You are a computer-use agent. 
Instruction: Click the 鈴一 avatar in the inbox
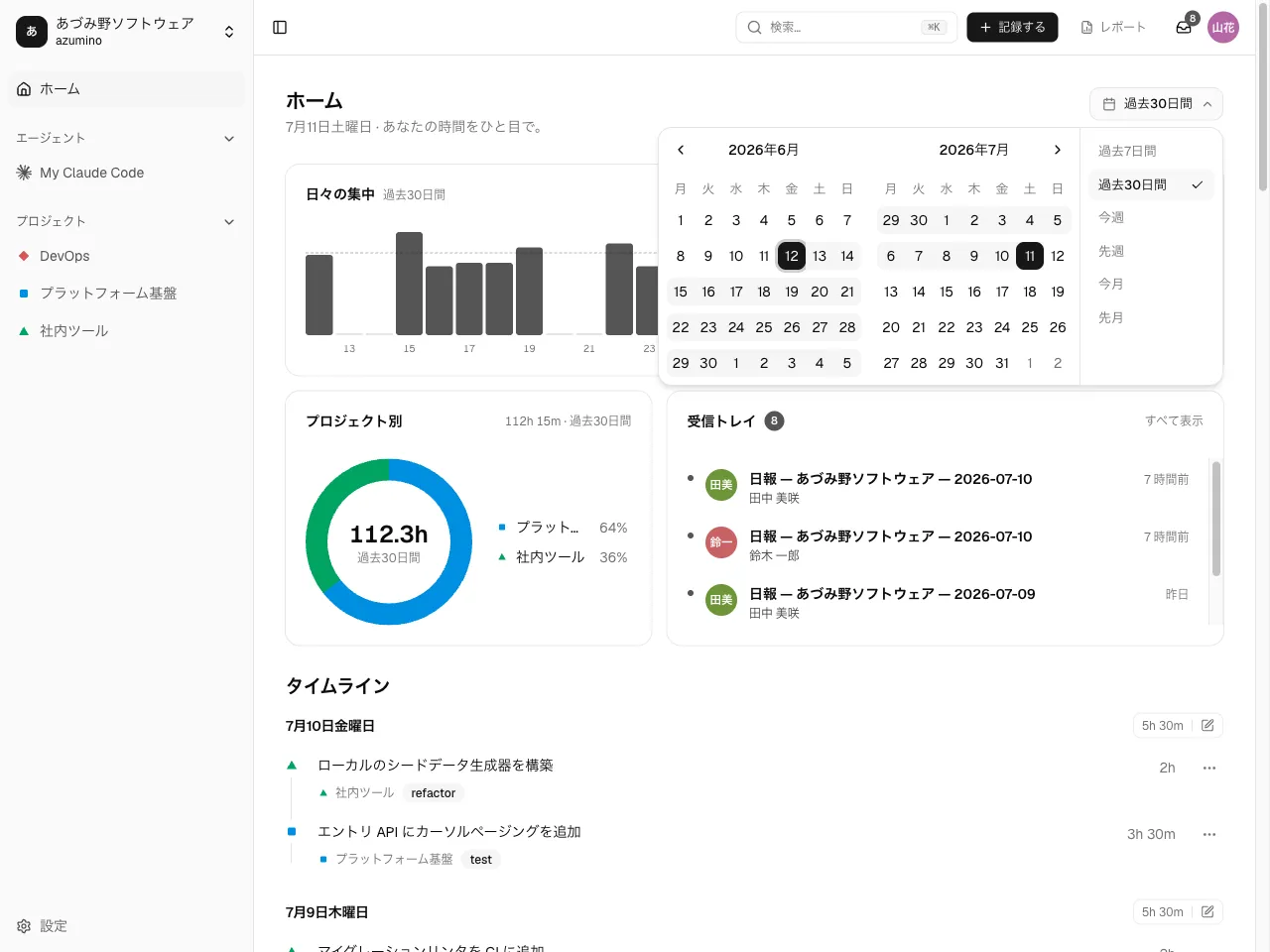(721, 542)
